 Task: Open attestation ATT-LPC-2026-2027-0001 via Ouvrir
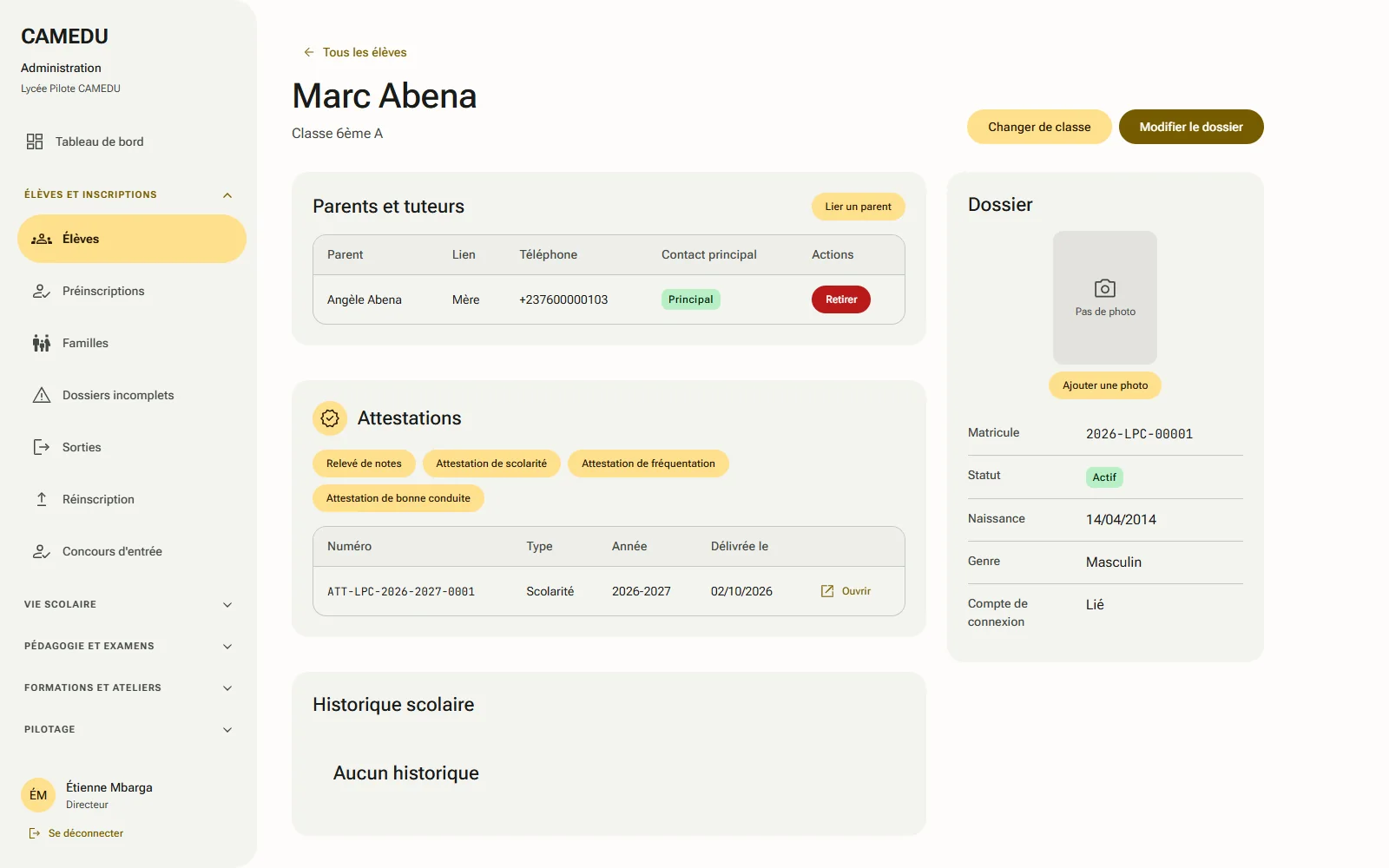846,591
